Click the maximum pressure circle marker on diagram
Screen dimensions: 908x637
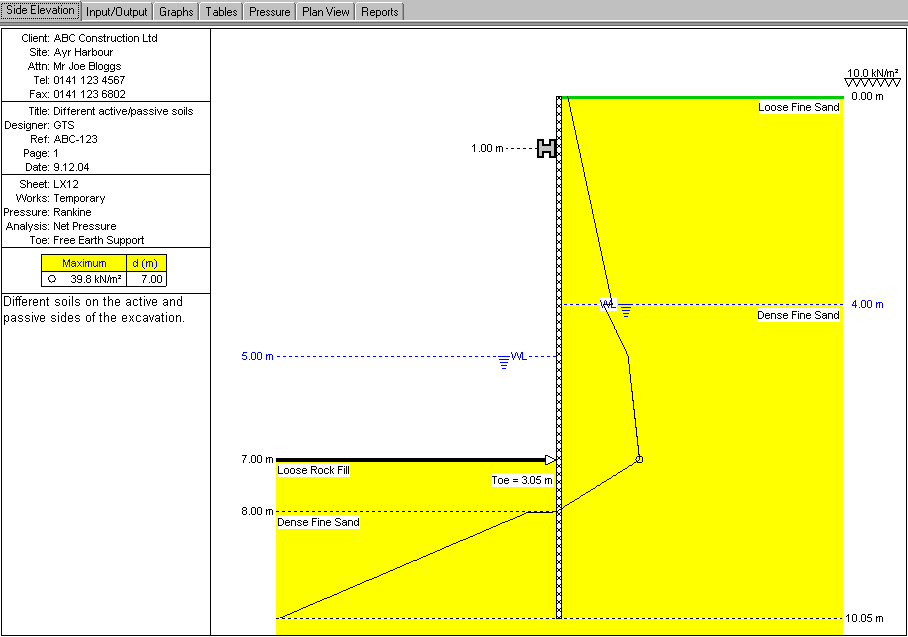639,459
